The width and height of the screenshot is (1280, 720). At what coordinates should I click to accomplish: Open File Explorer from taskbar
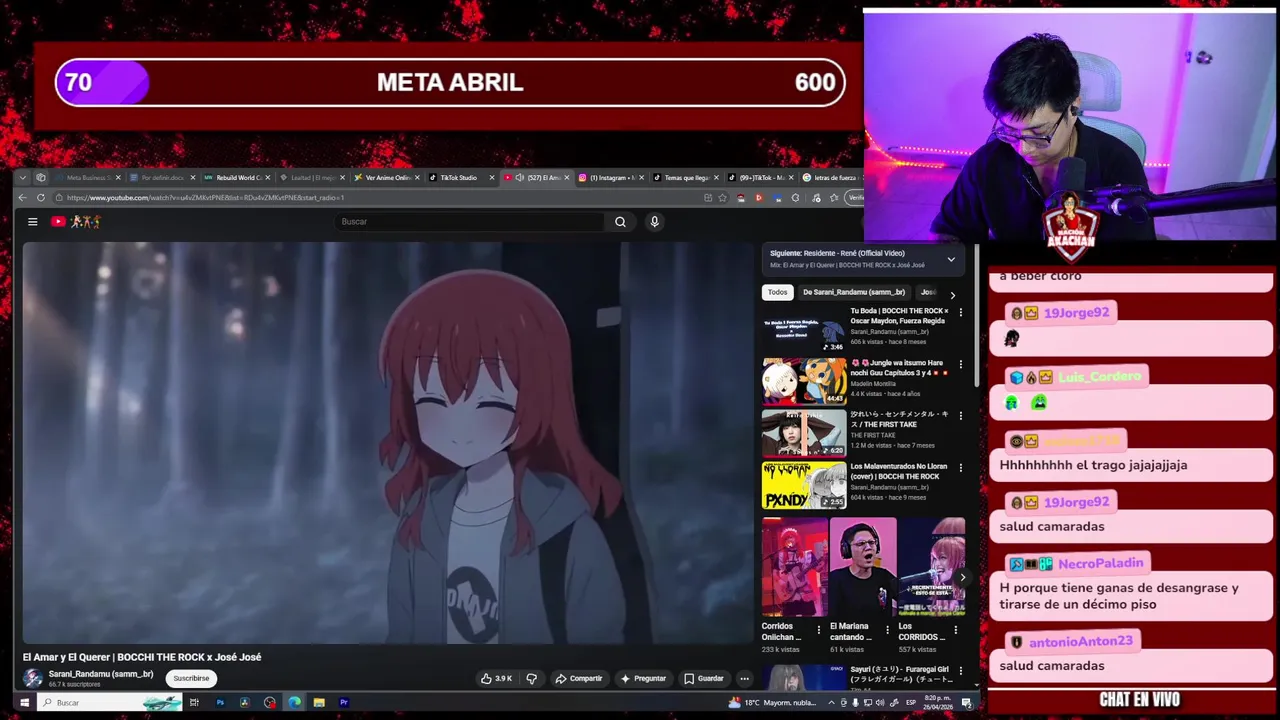click(319, 703)
